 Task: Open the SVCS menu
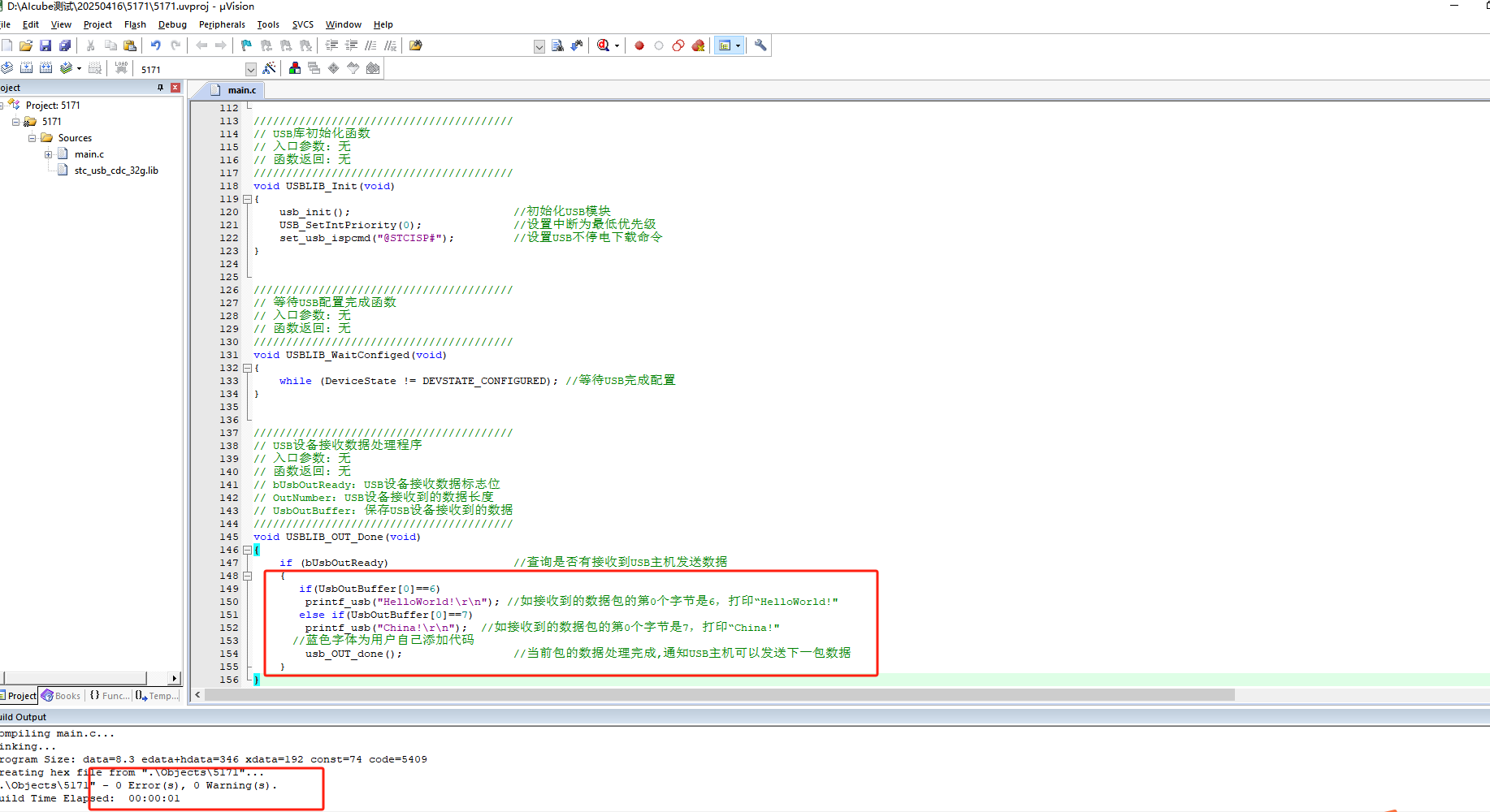click(302, 24)
